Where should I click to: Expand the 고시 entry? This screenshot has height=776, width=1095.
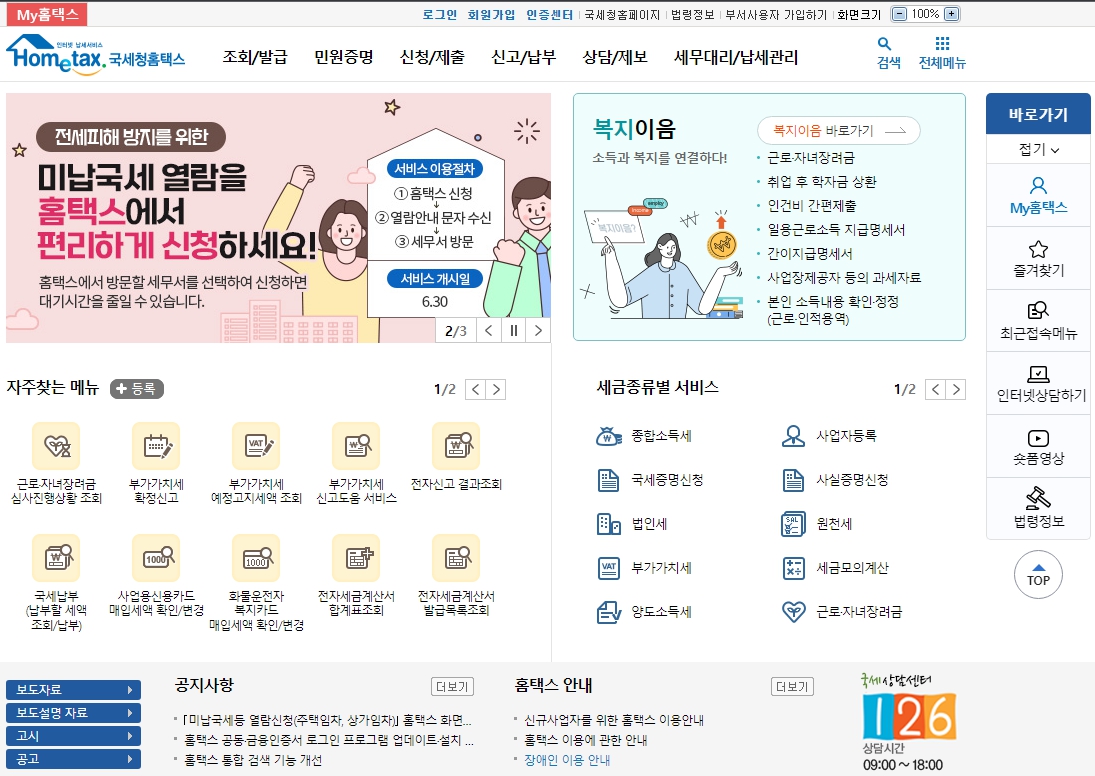[x=73, y=735]
